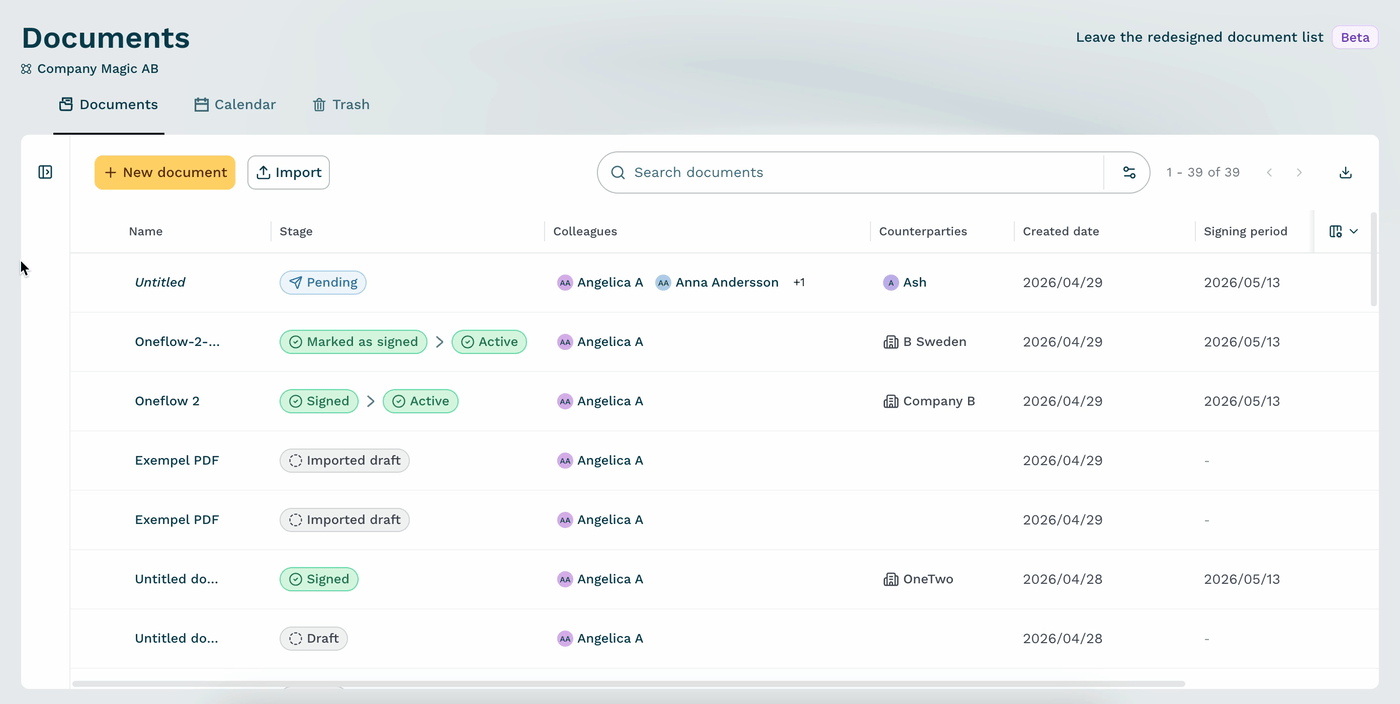The image size is (1400, 704).
Task: Click the Company B building icon
Action: pyautogui.click(x=891, y=401)
